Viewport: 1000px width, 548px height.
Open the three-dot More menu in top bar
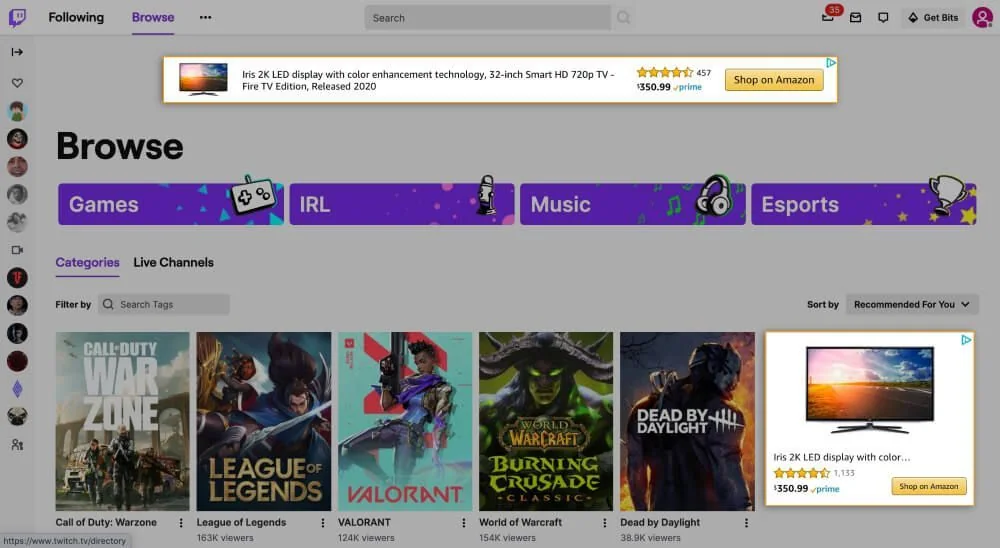(x=205, y=17)
